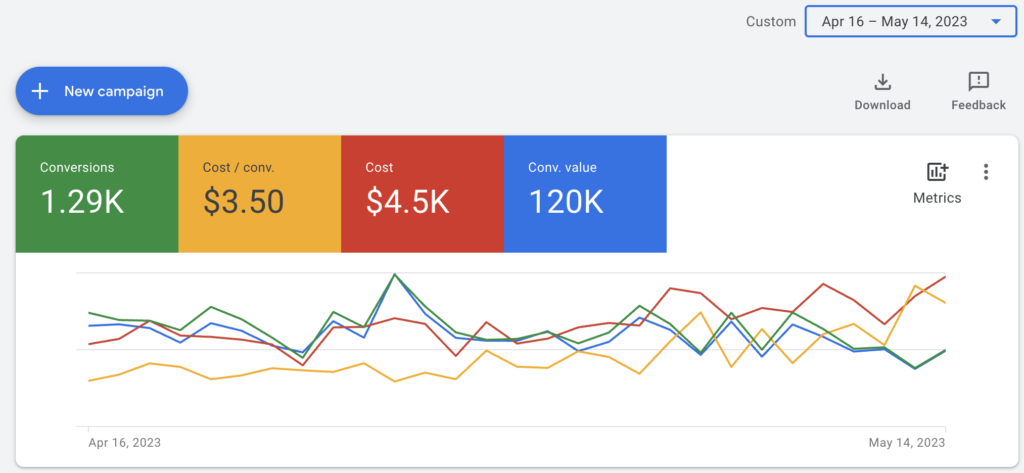This screenshot has width=1024, height=473.
Task: Select the red Cost metric tile
Action: (x=421, y=194)
